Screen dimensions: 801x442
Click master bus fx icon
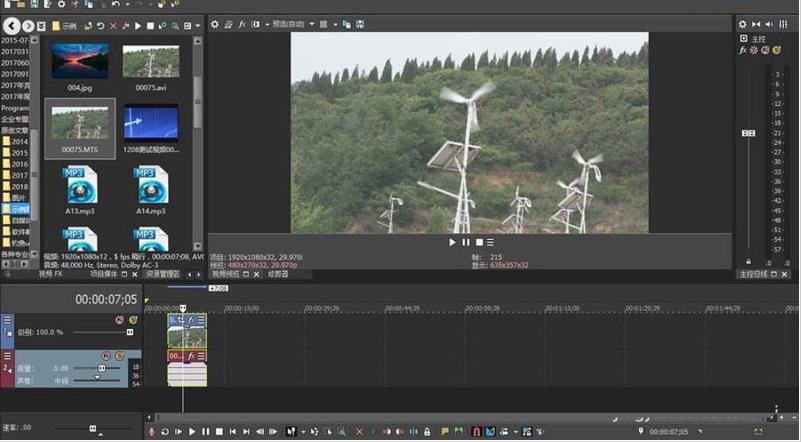pos(743,50)
